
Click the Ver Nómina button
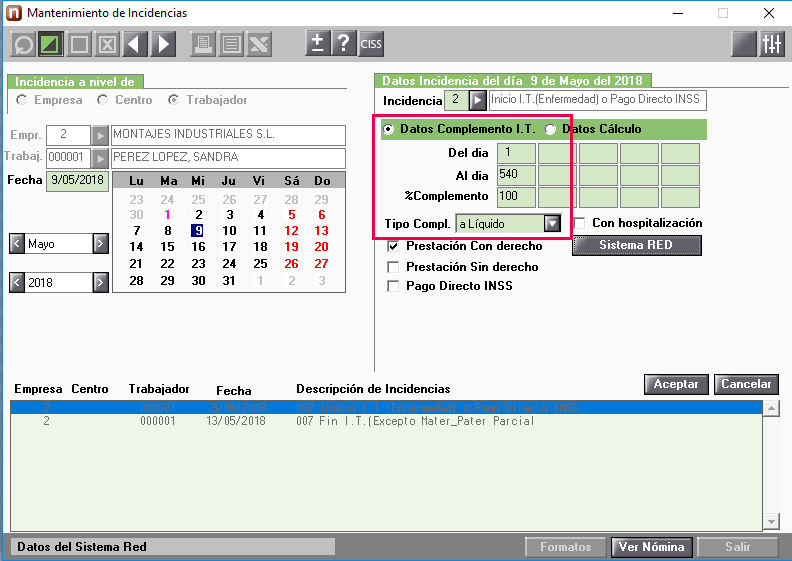652,547
